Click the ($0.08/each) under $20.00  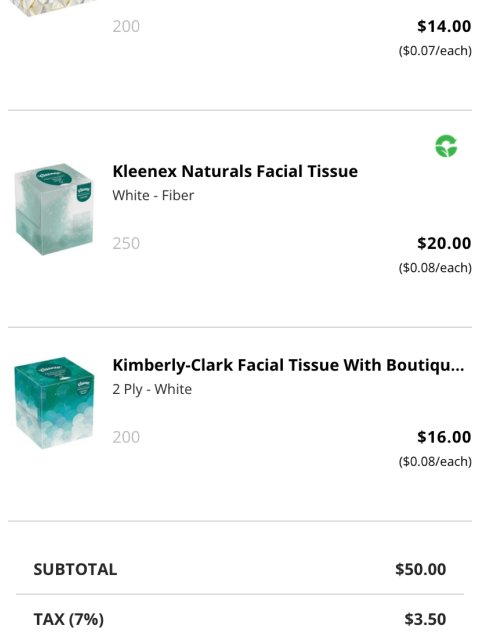[x=435, y=268]
